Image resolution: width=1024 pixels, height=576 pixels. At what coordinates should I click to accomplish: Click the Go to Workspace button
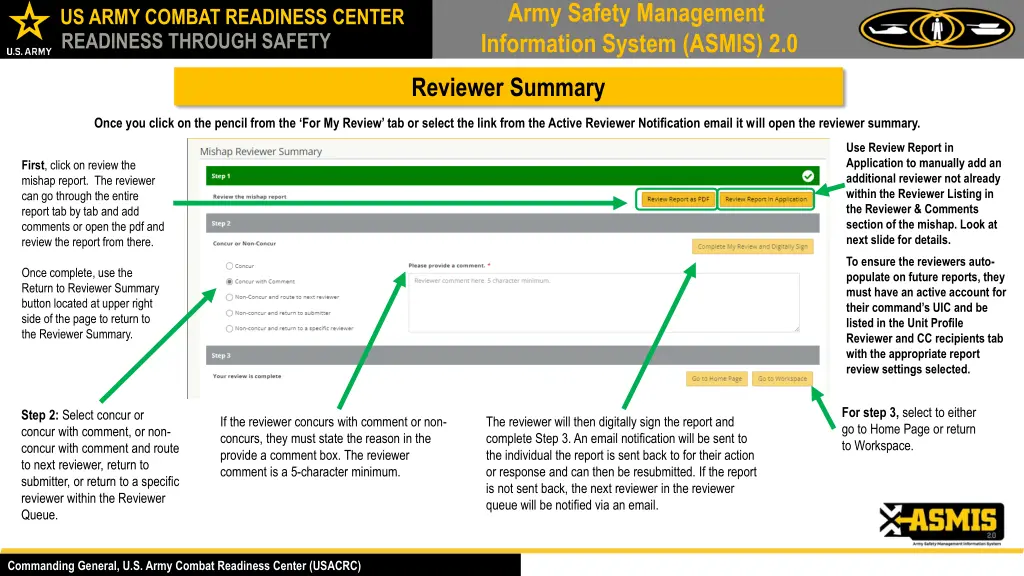coord(782,379)
